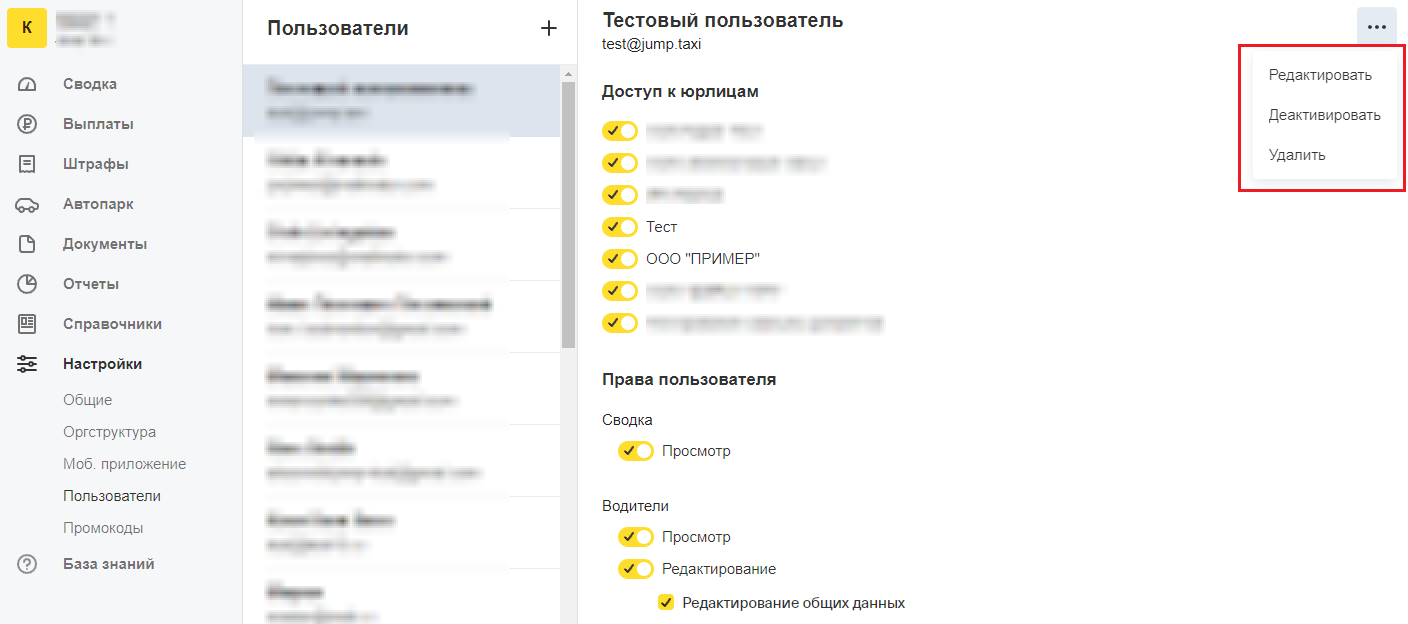Viewport: 1408px width, 624px height.
Task: Open База знаний question mark icon
Action: [27, 564]
